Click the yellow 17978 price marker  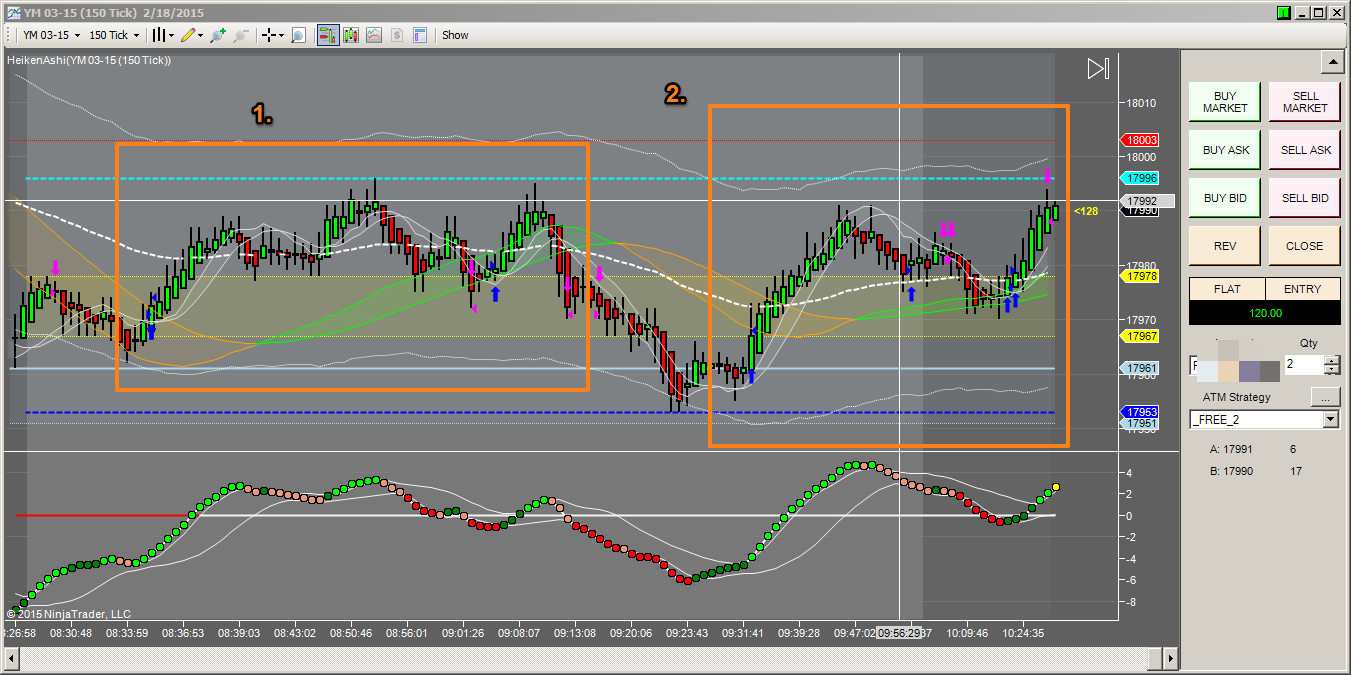[1141, 276]
